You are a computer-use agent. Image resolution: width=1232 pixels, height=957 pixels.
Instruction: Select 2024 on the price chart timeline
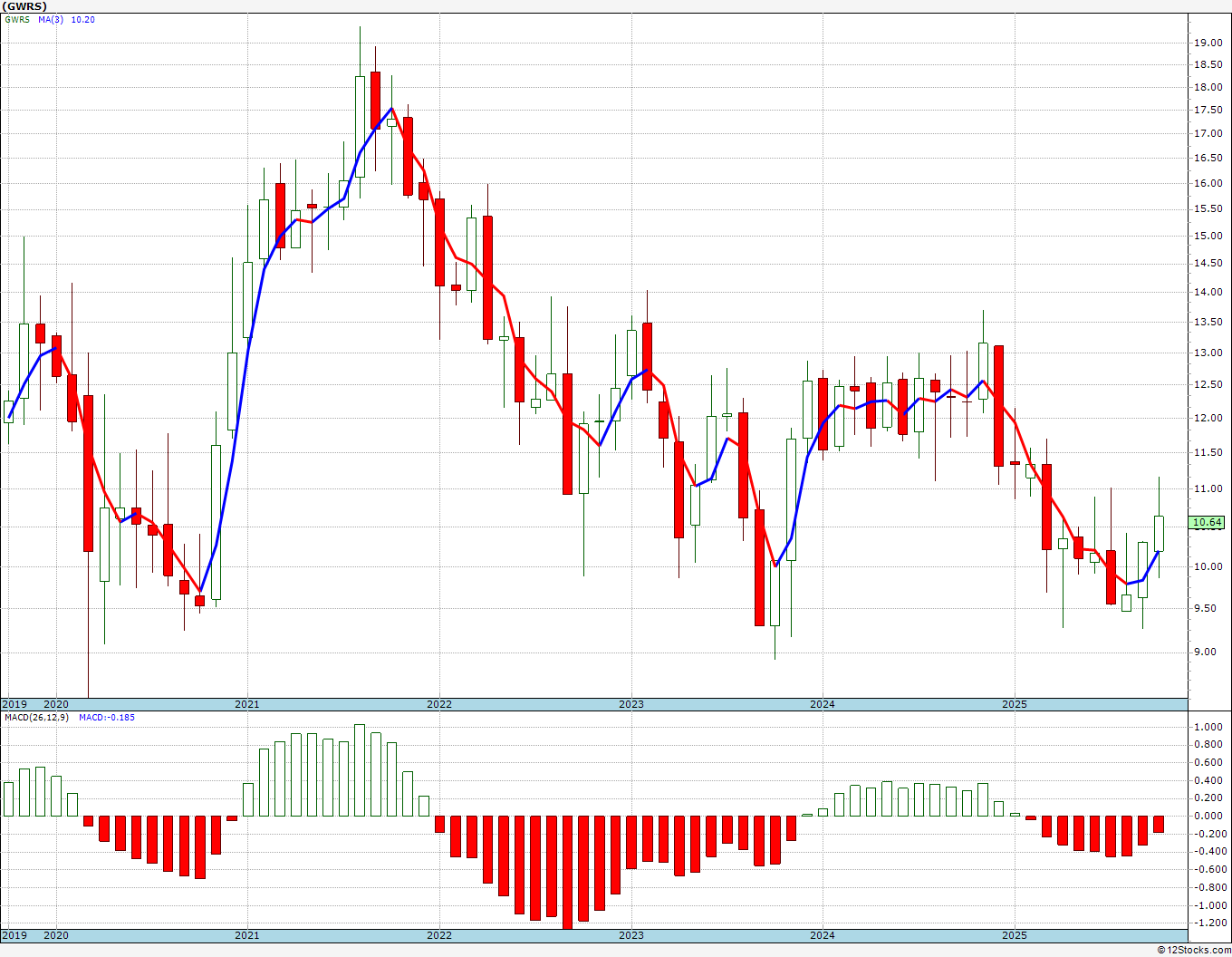point(823,704)
